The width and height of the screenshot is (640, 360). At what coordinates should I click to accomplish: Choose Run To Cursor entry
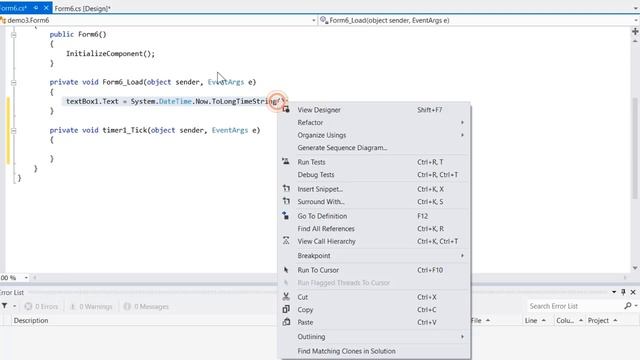pyautogui.click(x=374, y=270)
